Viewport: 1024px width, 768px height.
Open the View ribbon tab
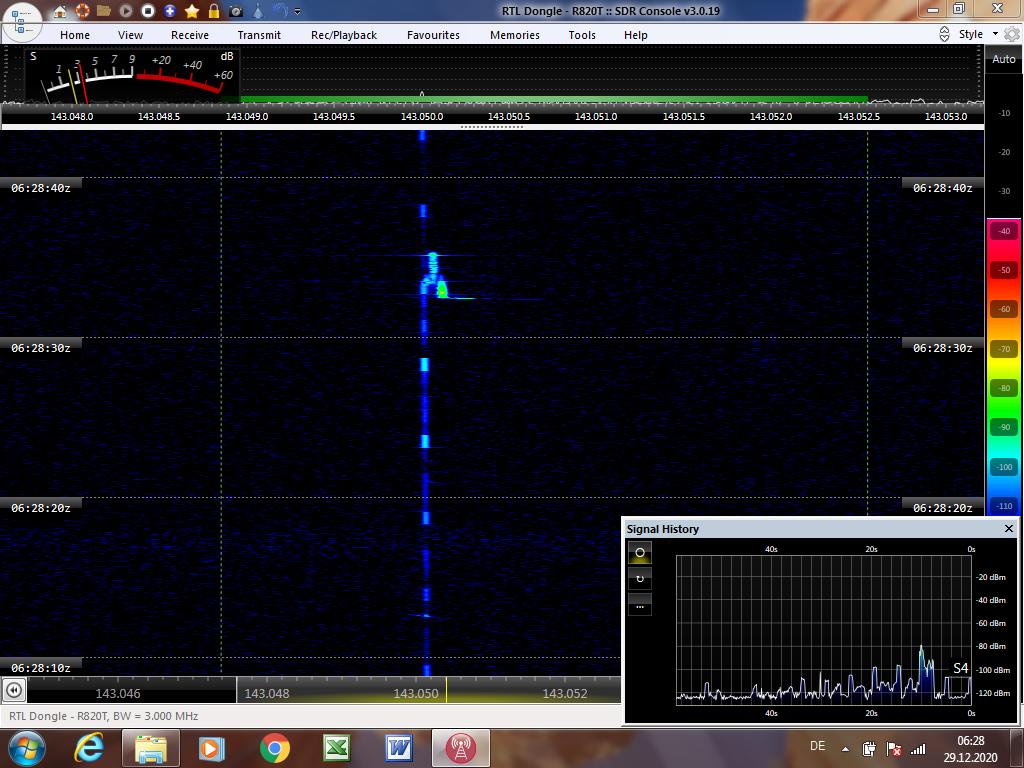tap(130, 35)
